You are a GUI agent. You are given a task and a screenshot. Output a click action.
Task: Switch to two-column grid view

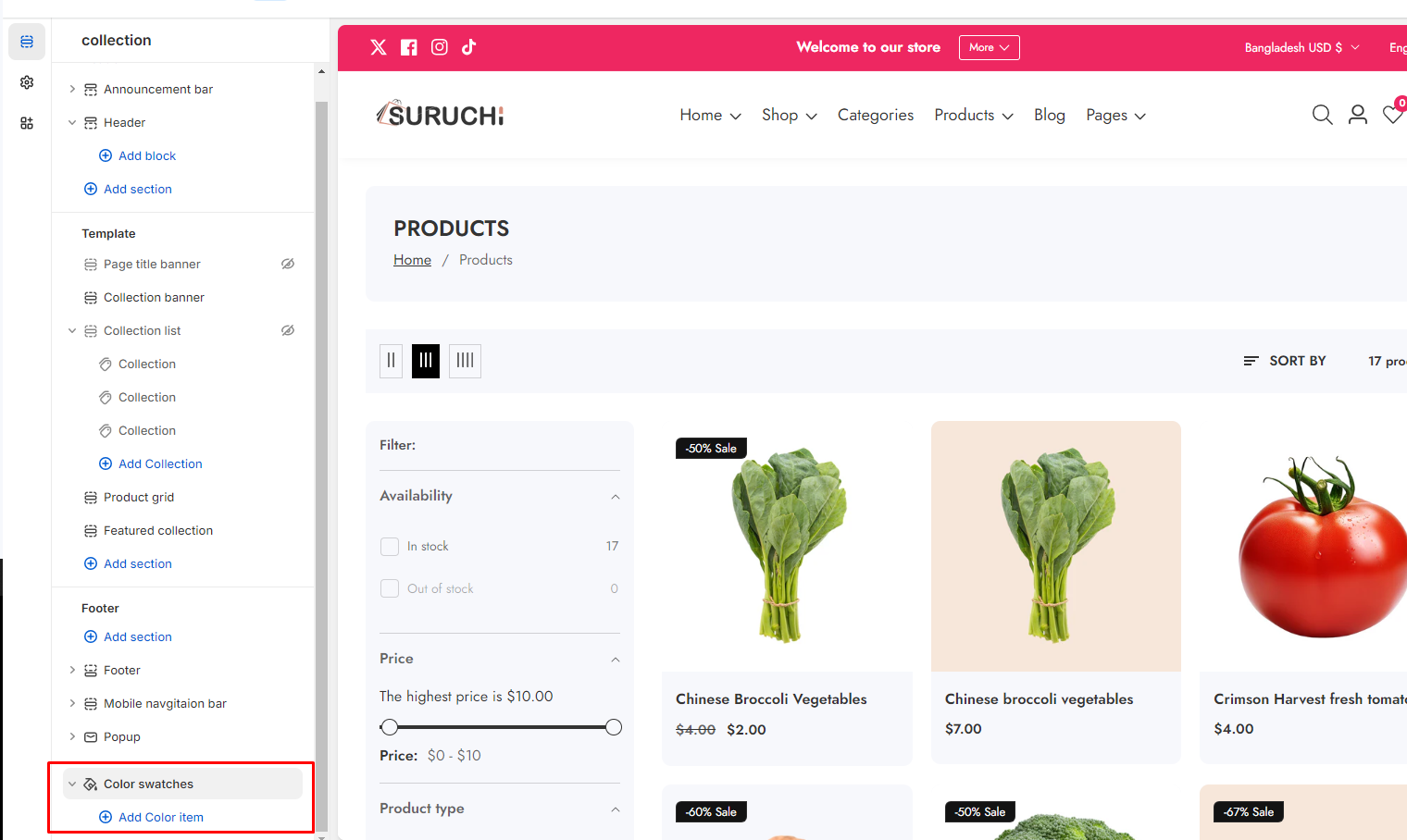point(391,361)
